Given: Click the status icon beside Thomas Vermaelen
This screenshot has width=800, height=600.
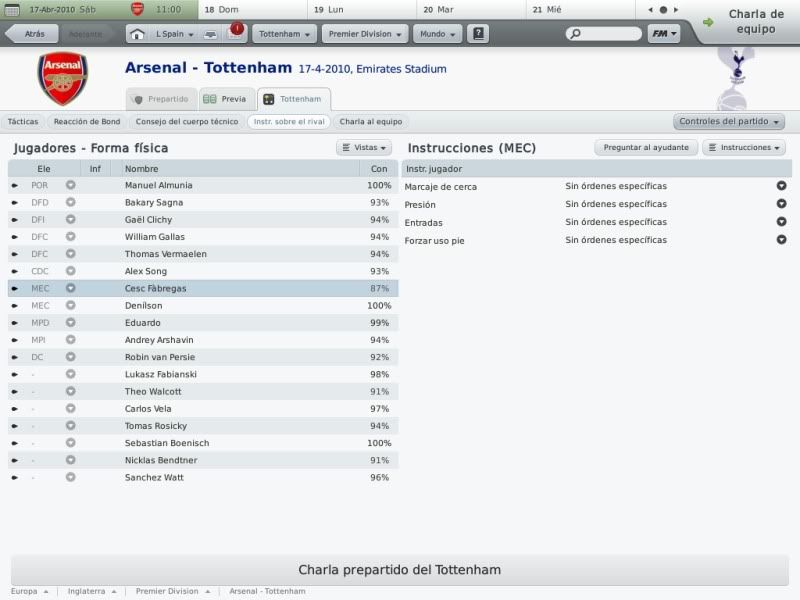Looking at the screenshot, I should [70, 254].
